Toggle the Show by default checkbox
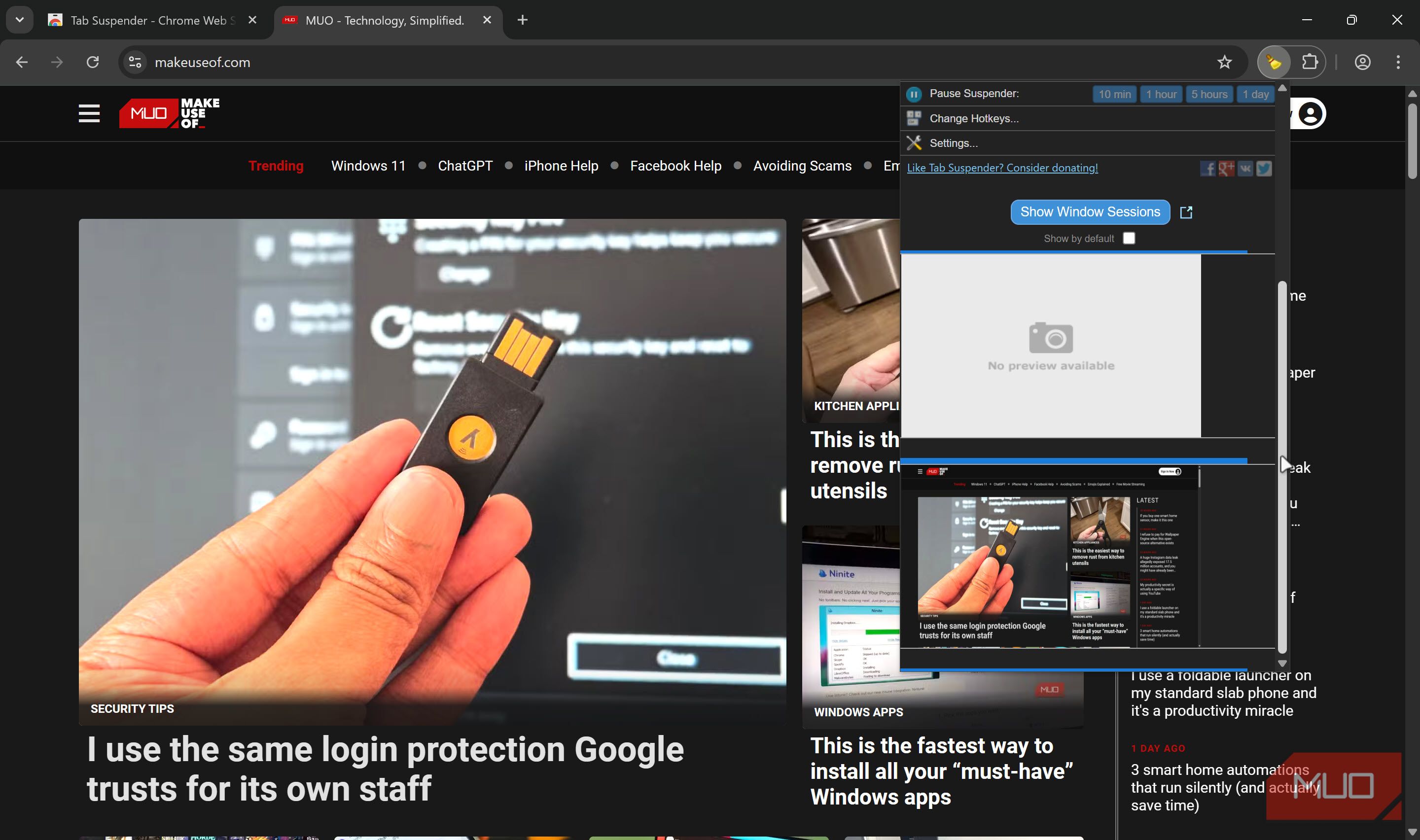This screenshot has height=840, width=1420. click(x=1129, y=238)
